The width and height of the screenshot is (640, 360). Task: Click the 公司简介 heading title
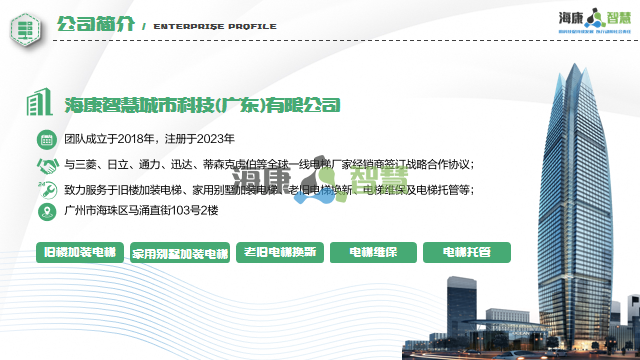96,24
